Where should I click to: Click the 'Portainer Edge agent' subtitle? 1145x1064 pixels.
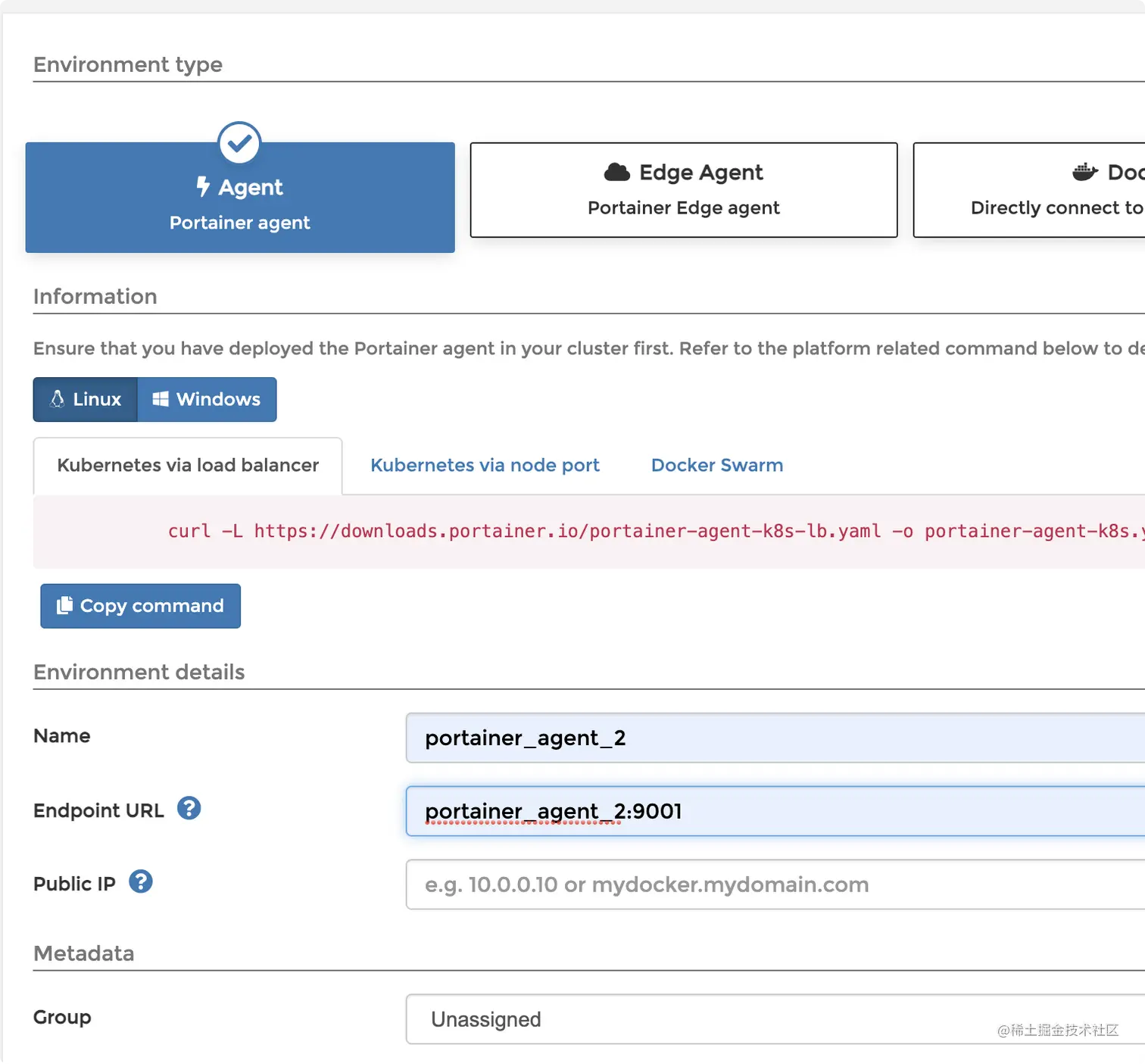pyautogui.click(x=684, y=208)
